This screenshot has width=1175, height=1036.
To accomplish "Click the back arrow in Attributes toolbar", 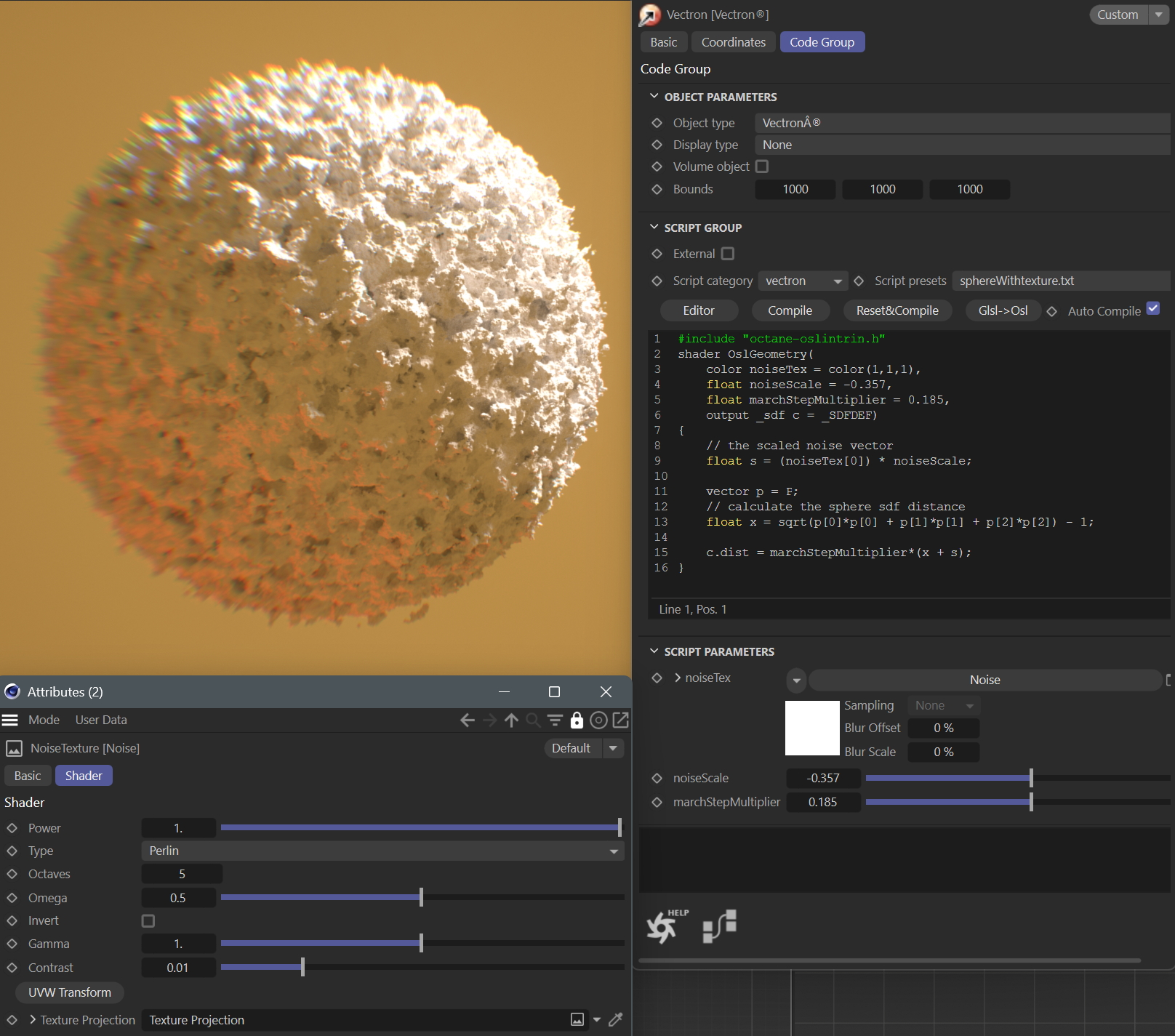I will [468, 720].
